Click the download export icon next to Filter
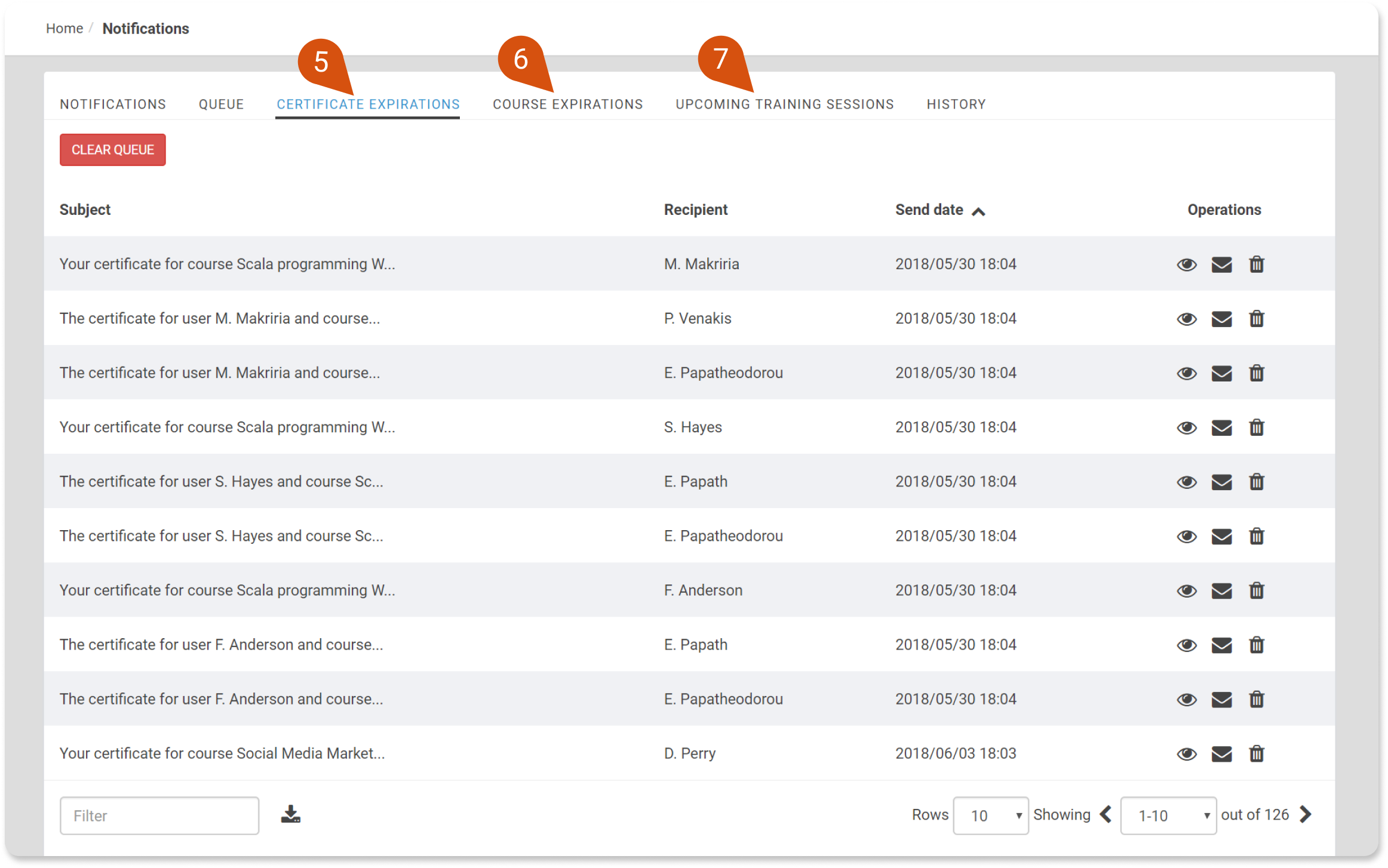The width and height of the screenshot is (1388, 868). tap(291, 814)
